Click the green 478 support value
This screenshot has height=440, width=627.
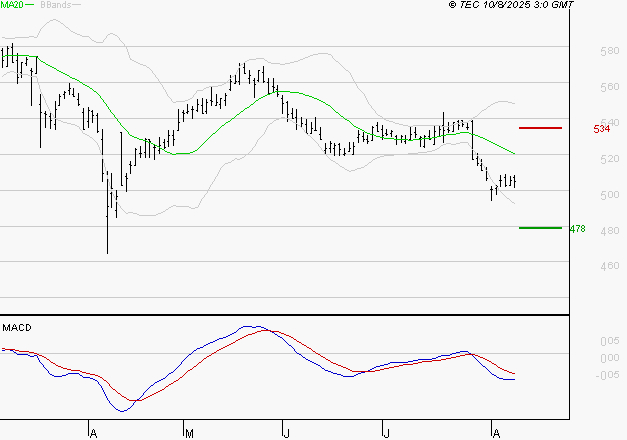tap(577, 229)
